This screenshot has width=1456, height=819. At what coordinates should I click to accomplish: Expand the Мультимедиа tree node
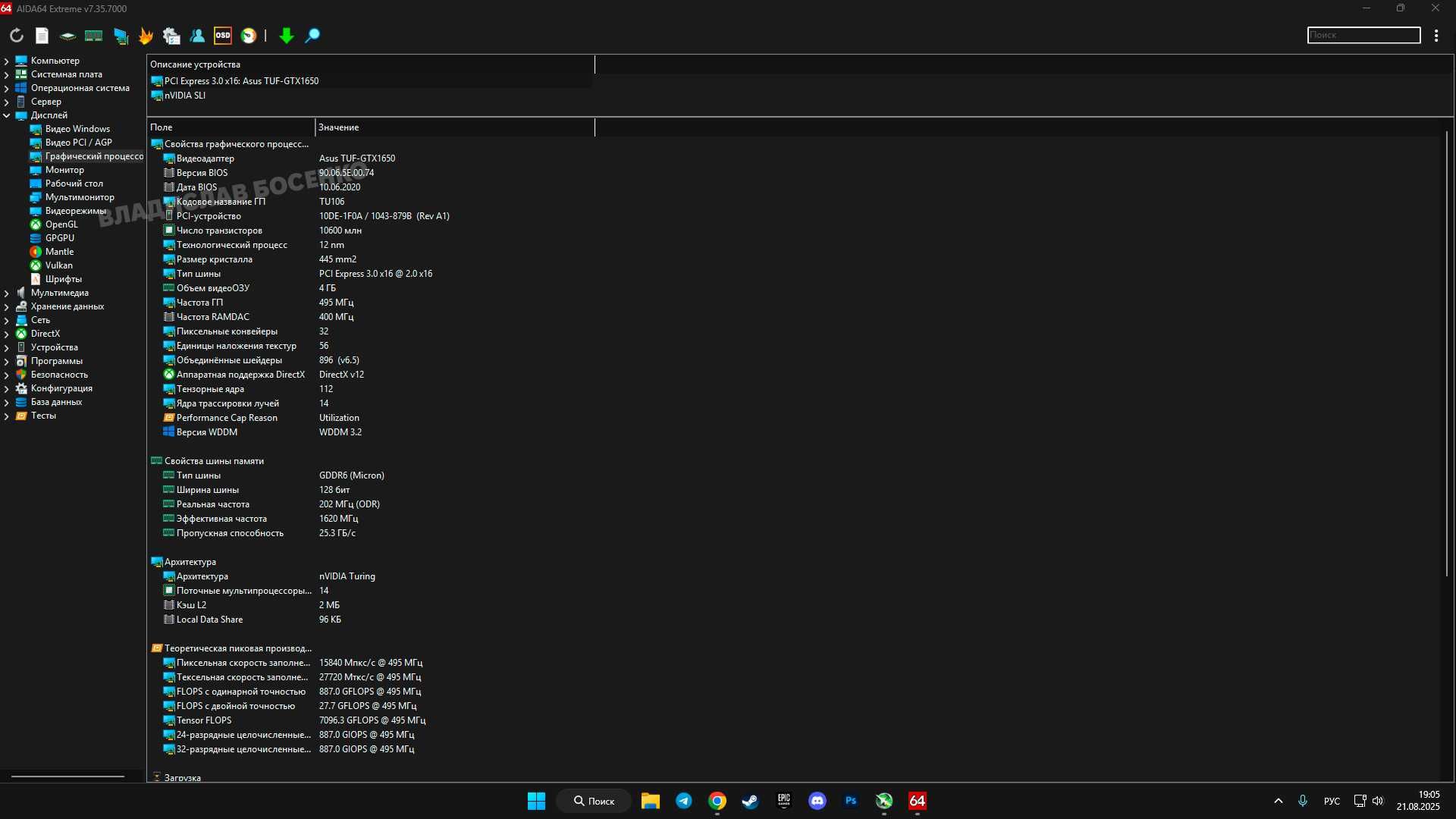click(x=7, y=293)
